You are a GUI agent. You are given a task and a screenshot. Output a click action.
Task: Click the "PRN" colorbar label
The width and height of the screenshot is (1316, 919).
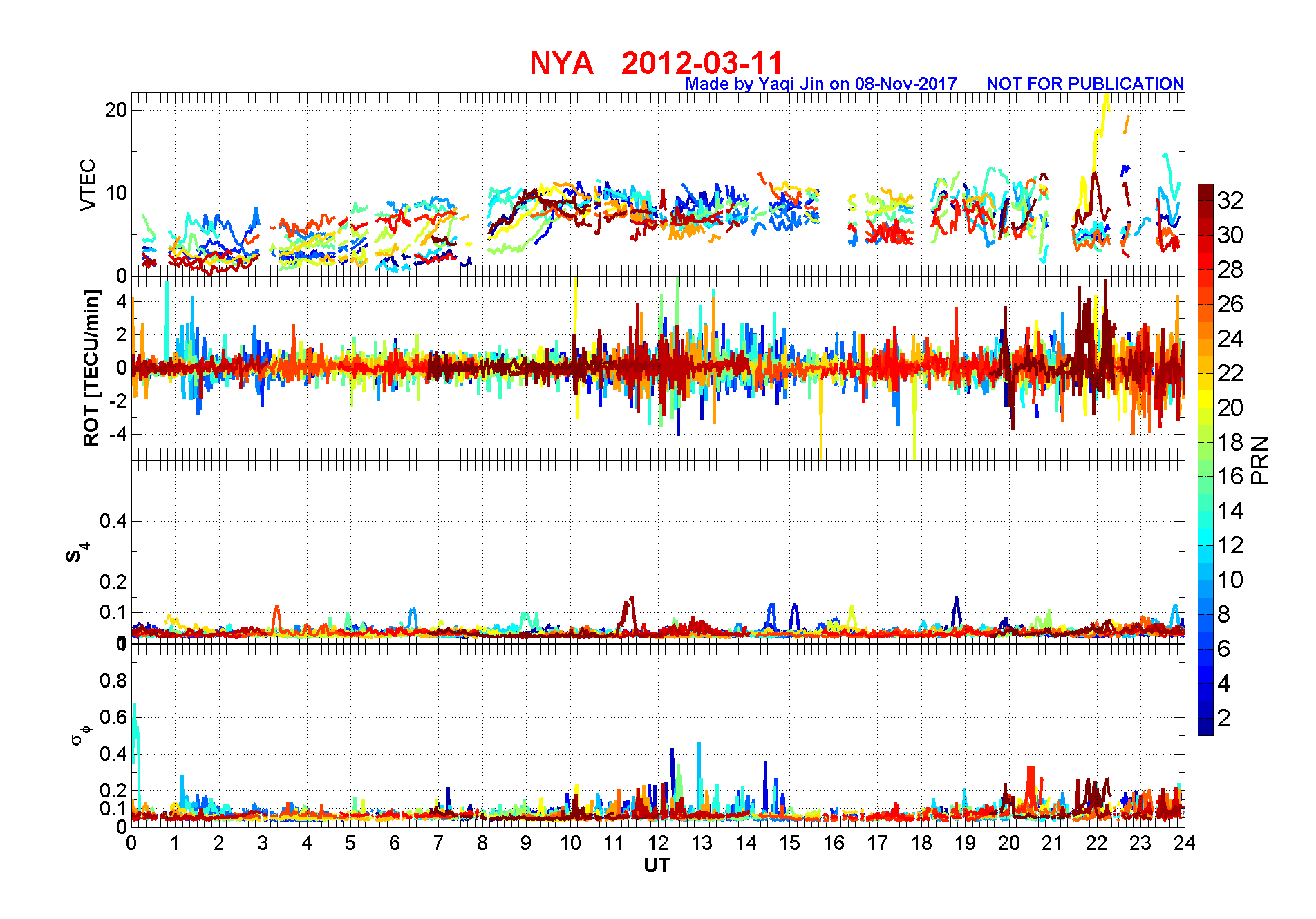(x=1260, y=459)
